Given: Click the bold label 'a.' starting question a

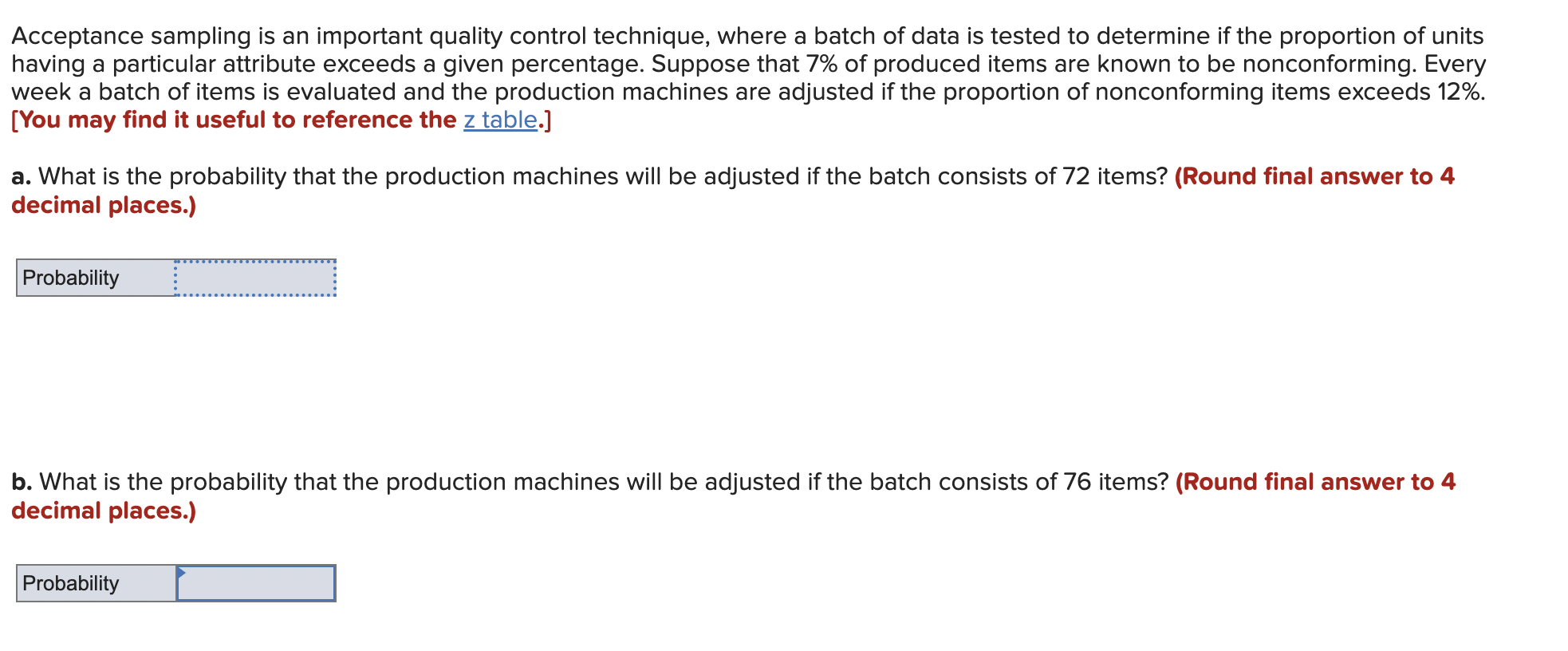Looking at the screenshot, I should tap(19, 177).
